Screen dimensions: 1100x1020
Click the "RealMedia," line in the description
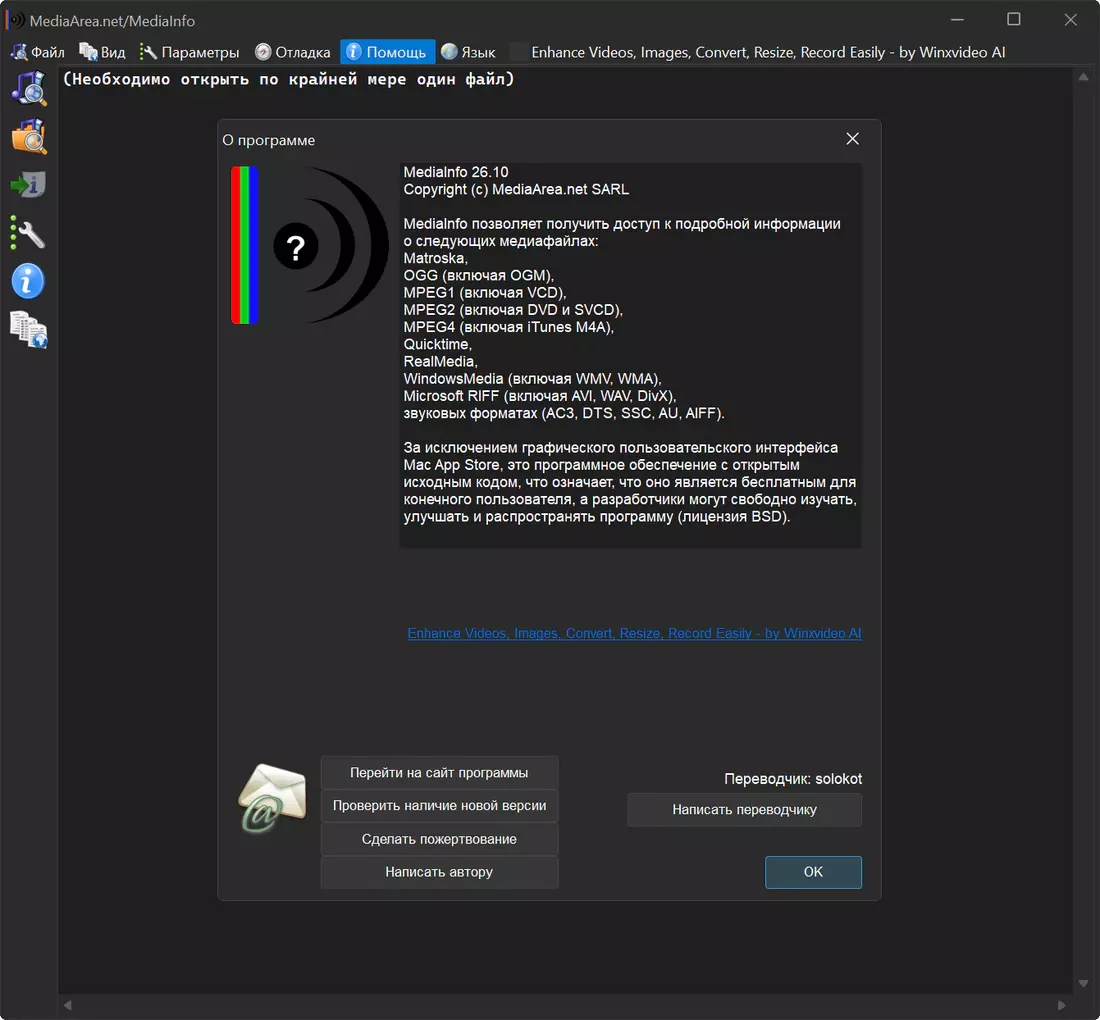pos(441,361)
